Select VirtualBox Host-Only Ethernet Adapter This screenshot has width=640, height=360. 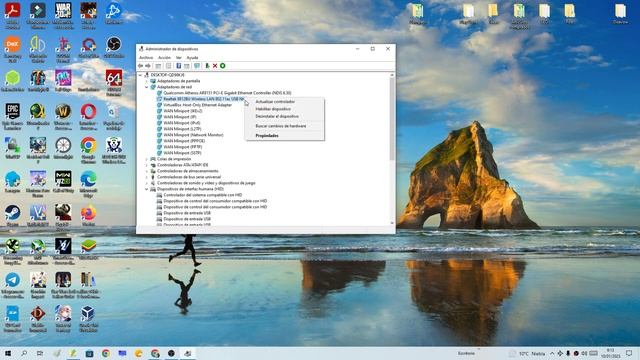(x=197, y=105)
